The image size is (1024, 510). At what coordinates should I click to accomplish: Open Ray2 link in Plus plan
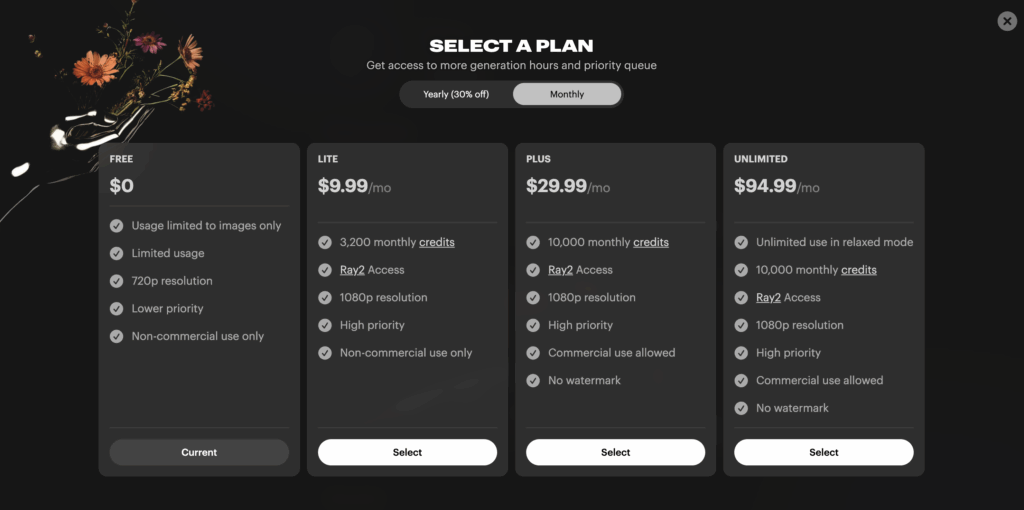click(560, 270)
